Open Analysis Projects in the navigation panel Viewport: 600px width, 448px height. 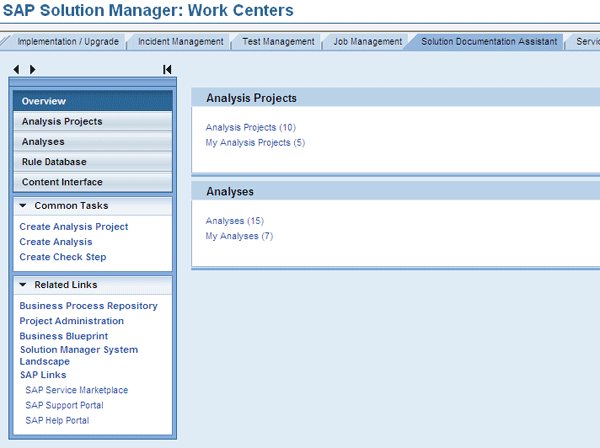pyautogui.click(x=93, y=121)
